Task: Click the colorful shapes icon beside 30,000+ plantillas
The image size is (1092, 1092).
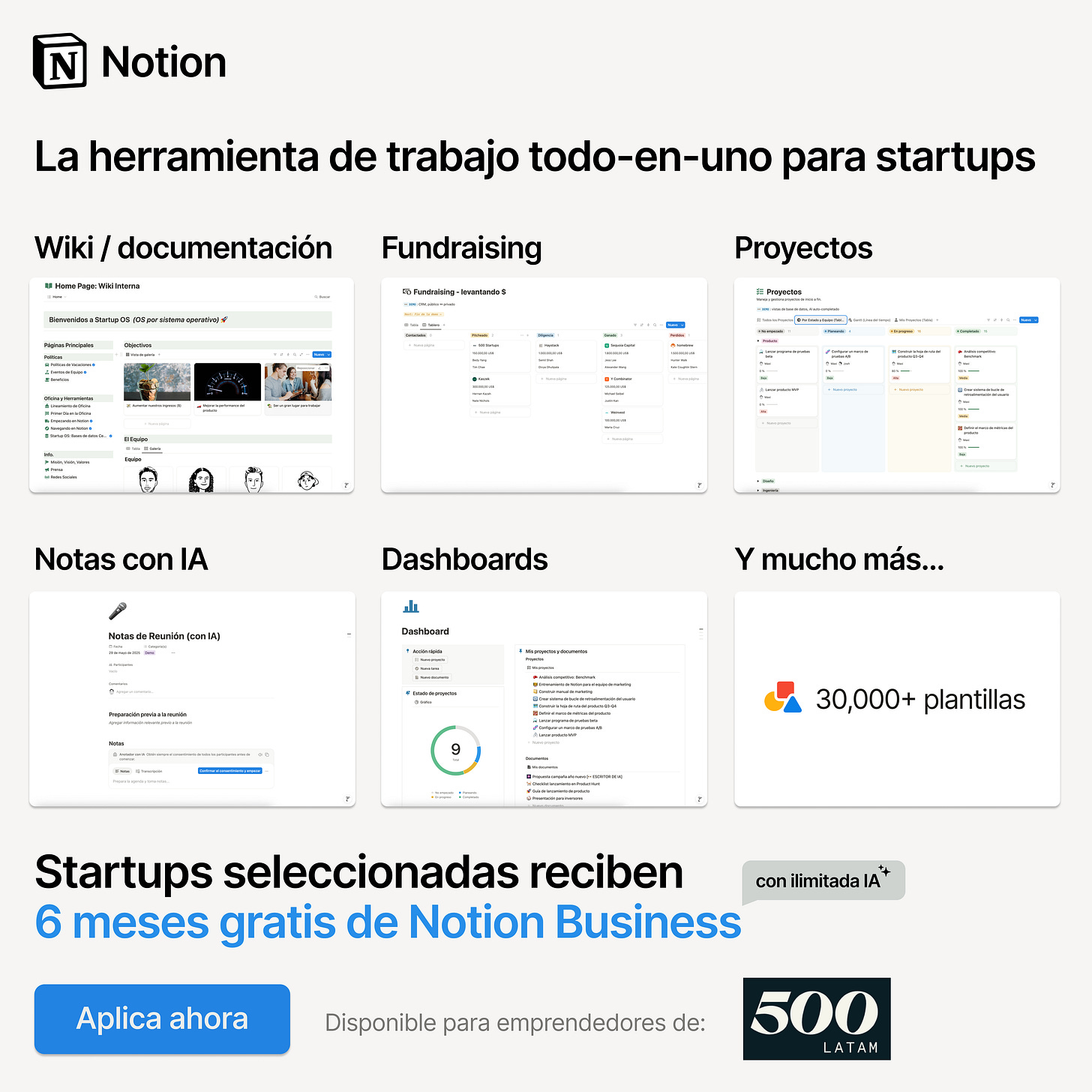Action: pyautogui.click(x=782, y=697)
